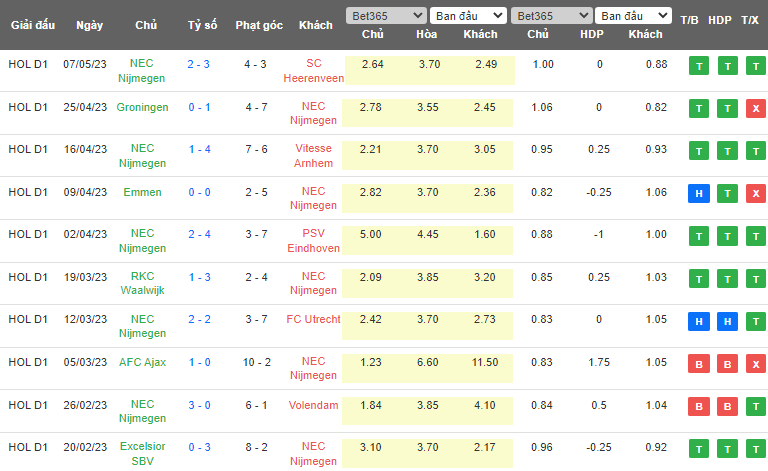Open RKC Waalwijk team link
Viewport: 768px width, 471px height.
[143, 283]
